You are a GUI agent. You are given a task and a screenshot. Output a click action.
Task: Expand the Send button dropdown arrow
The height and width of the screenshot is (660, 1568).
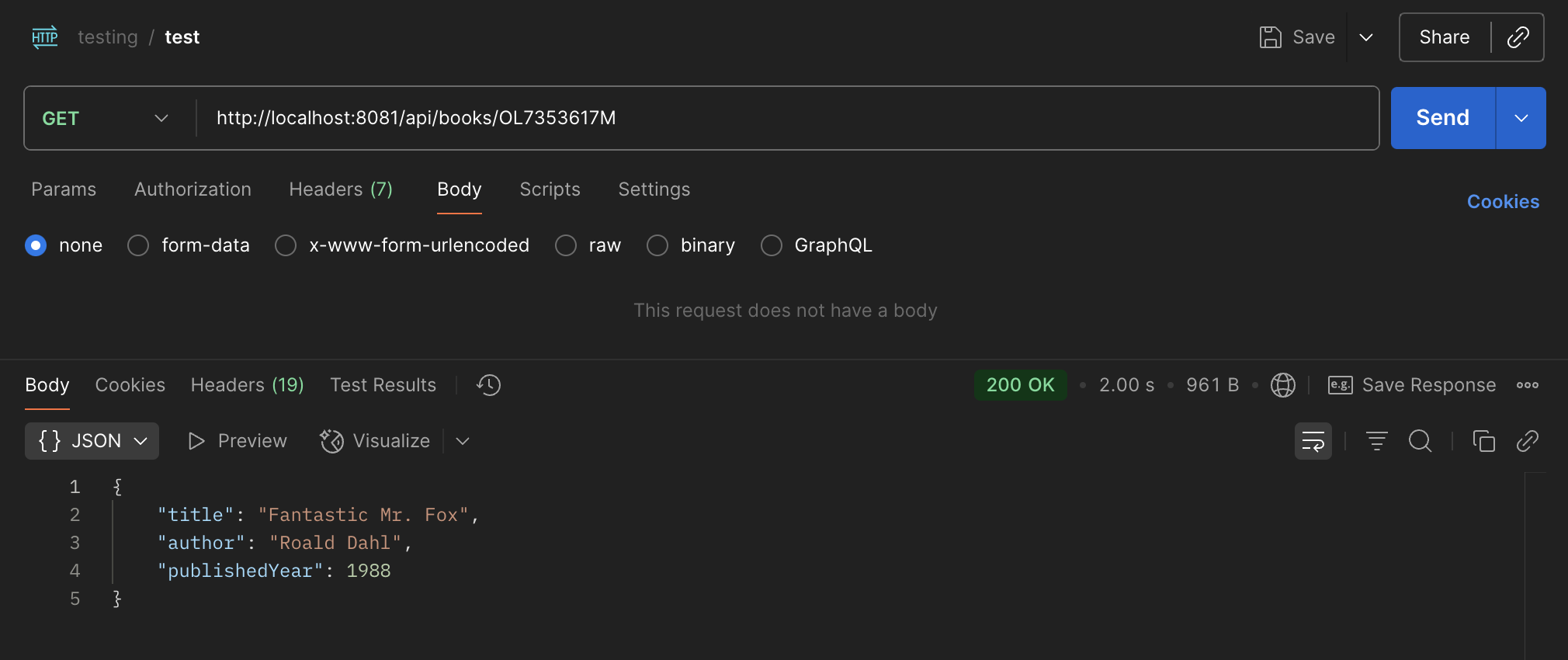tap(1521, 118)
